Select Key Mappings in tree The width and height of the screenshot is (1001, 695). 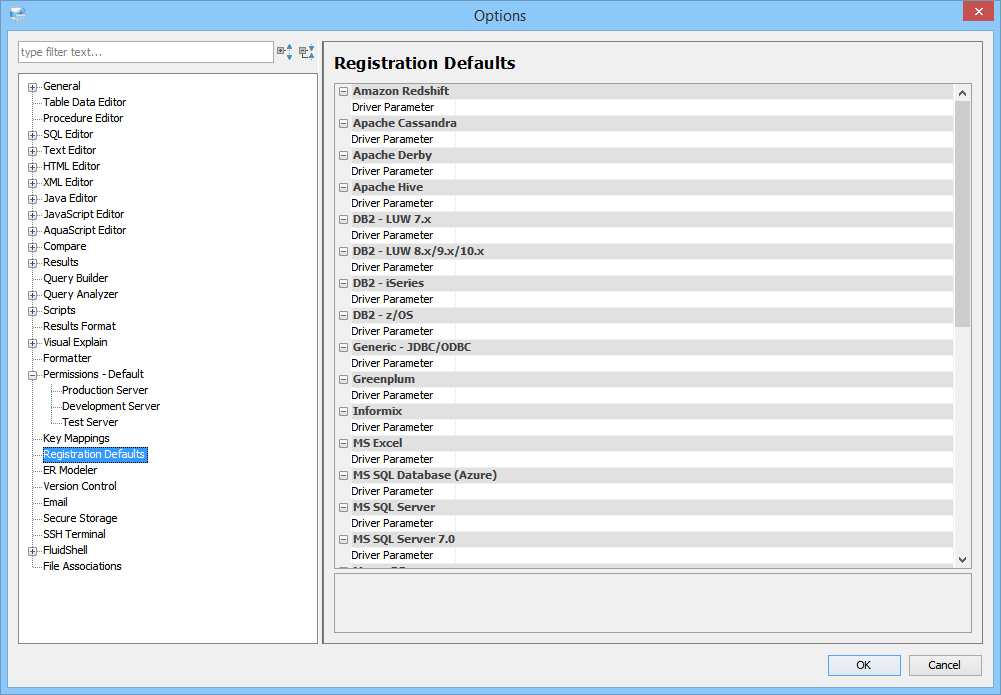(x=76, y=438)
